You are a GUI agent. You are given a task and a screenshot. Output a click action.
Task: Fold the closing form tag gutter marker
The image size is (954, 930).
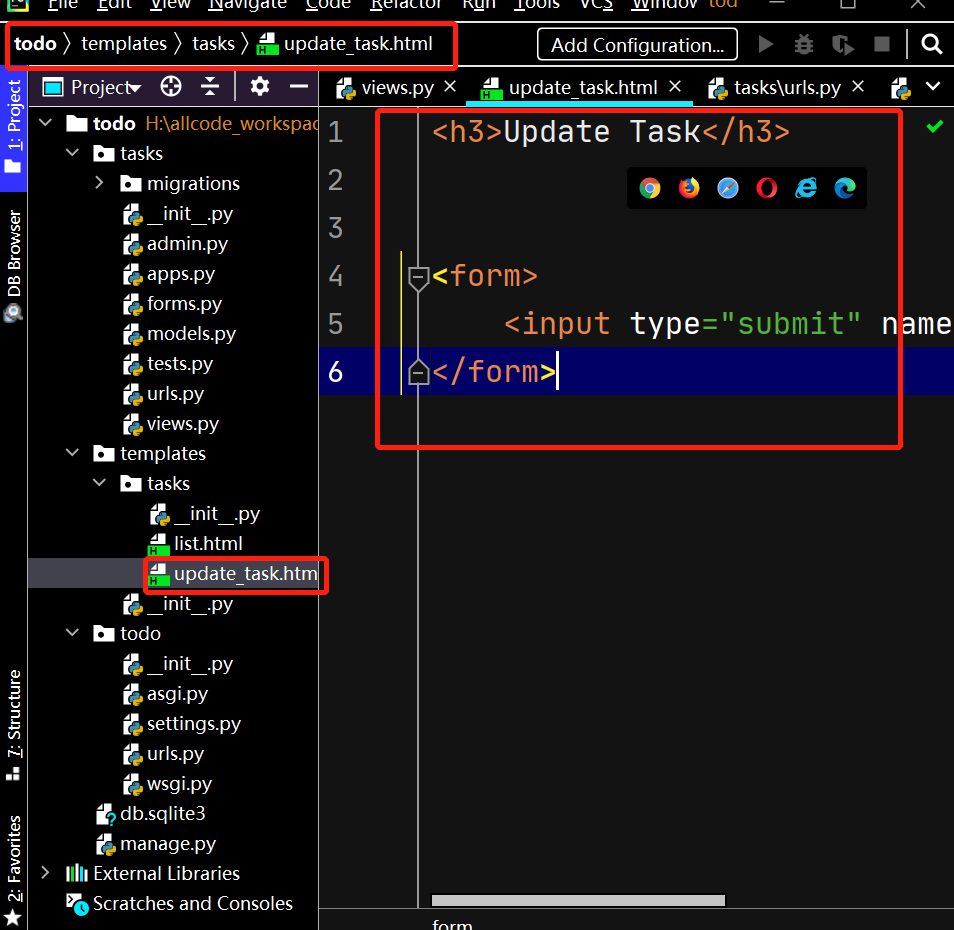pyautogui.click(x=419, y=372)
